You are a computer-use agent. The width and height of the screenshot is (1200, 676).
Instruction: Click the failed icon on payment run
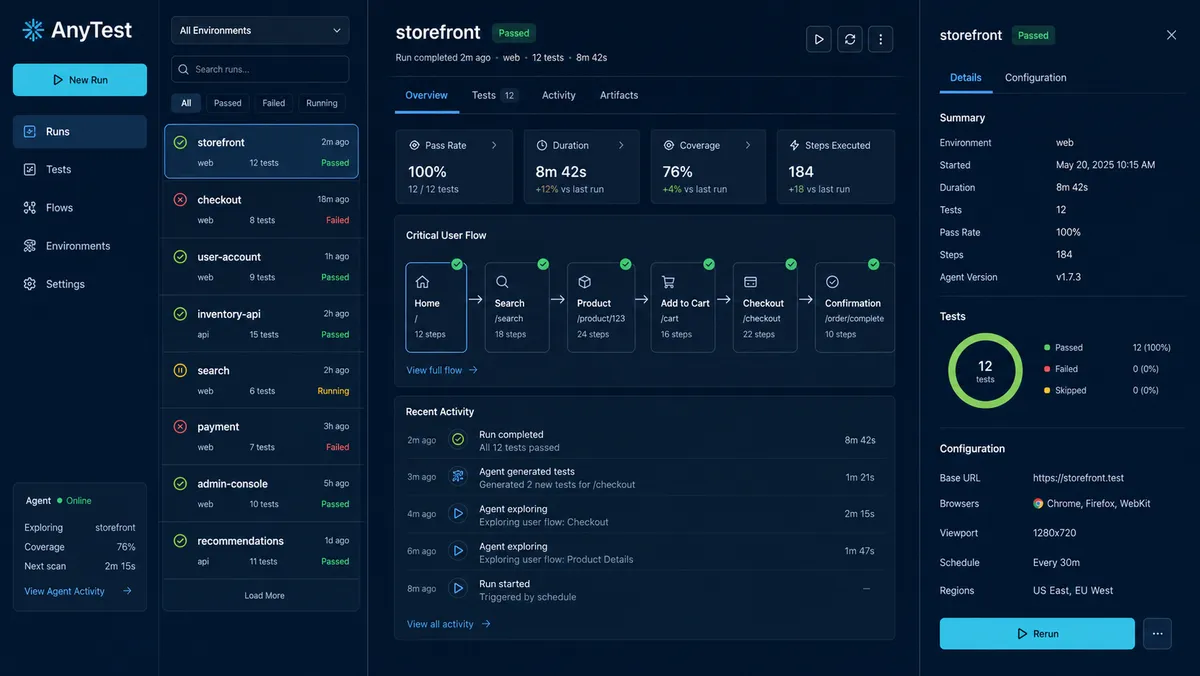click(180, 427)
